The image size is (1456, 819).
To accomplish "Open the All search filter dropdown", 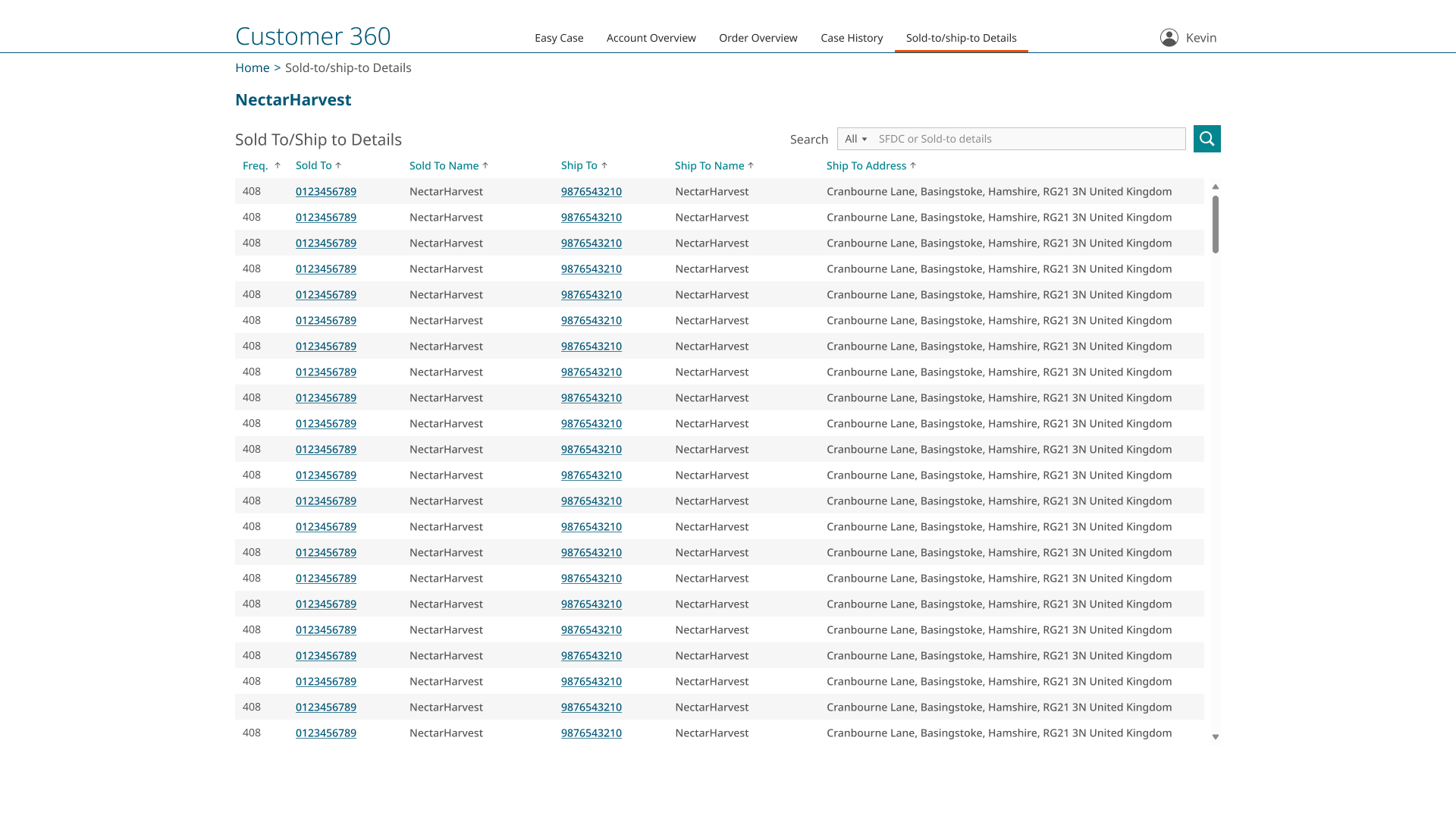I will click(x=855, y=139).
